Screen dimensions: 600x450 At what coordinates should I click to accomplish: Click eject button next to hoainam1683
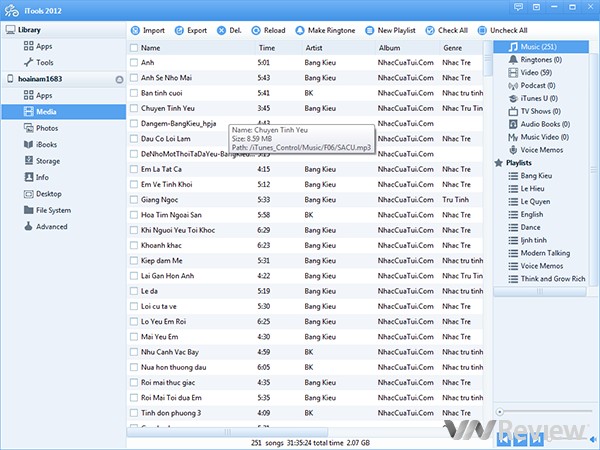click(119, 80)
